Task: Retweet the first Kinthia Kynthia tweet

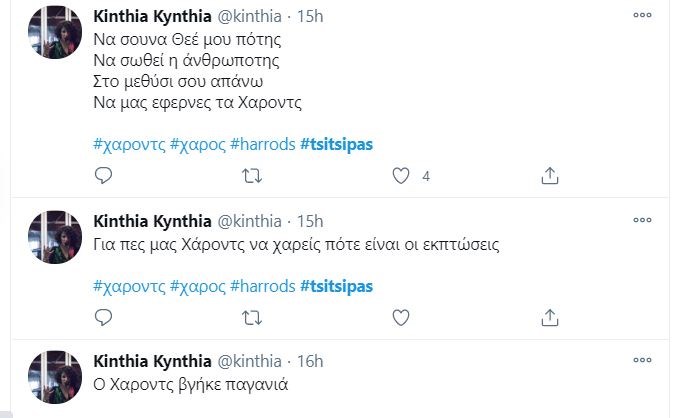Action: [x=252, y=176]
